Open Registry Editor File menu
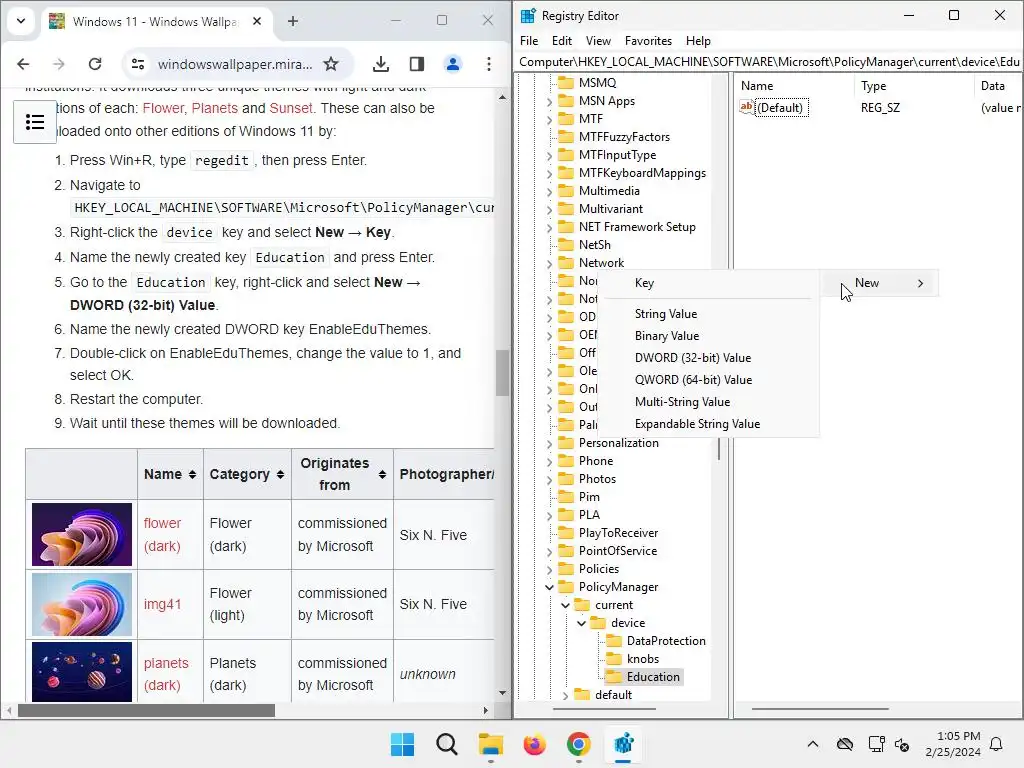 click(529, 40)
